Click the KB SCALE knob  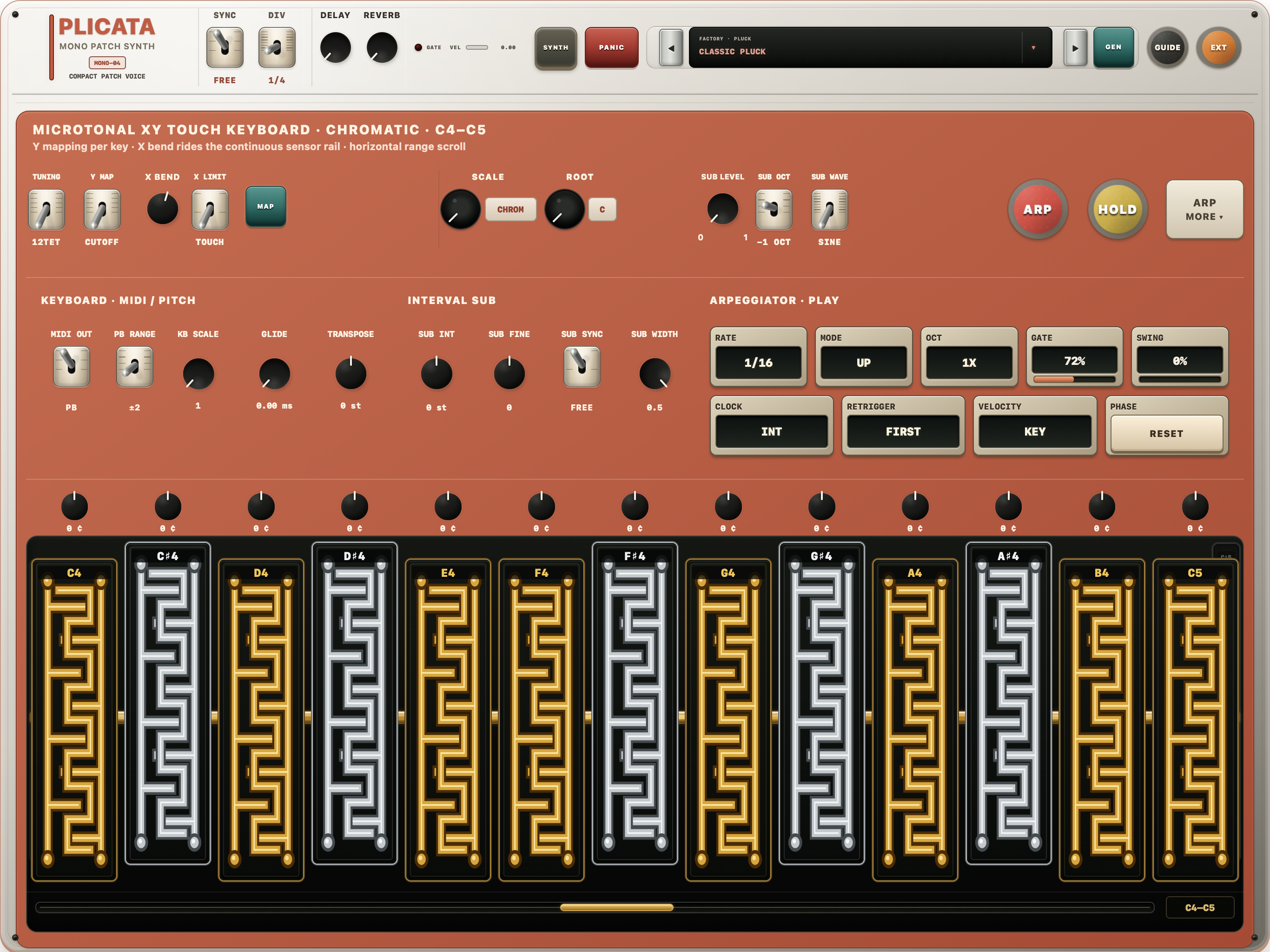(x=198, y=374)
